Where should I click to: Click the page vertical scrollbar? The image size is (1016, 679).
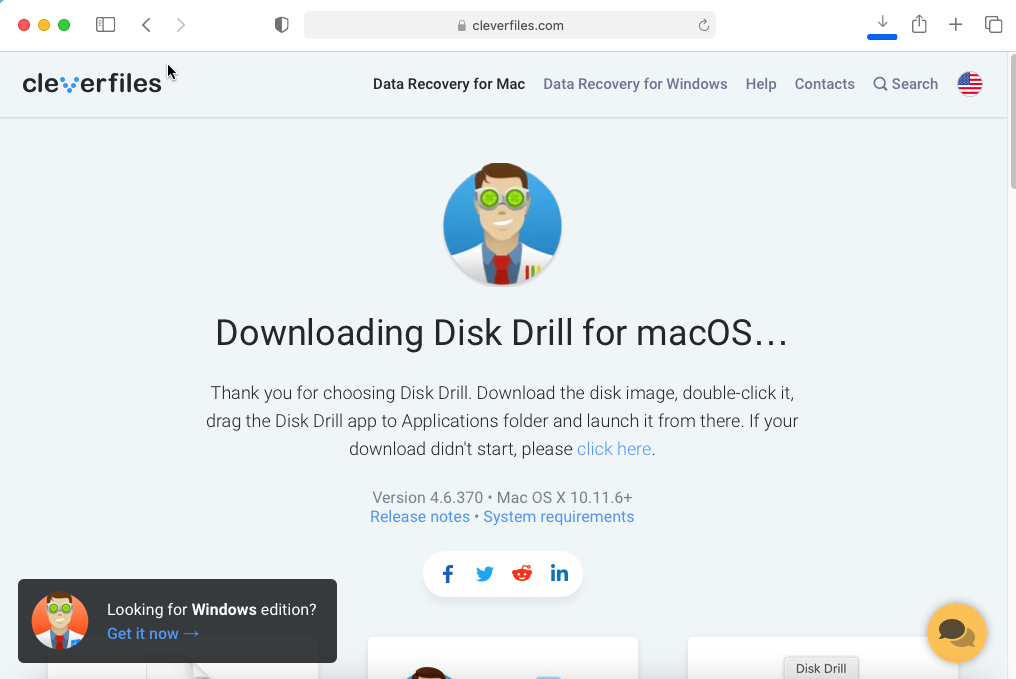1012,123
